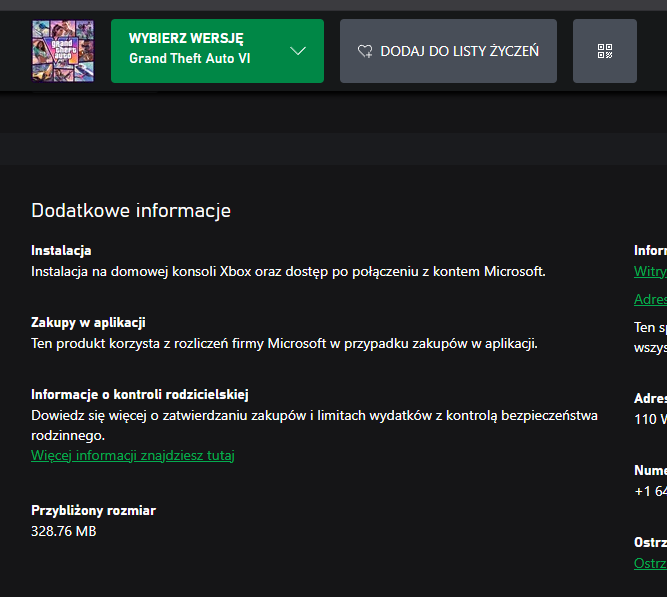This screenshot has width=667, height=597.
Task: Expand the version chevron arrow
Action: pyautogui.click(x=298, y=51)
